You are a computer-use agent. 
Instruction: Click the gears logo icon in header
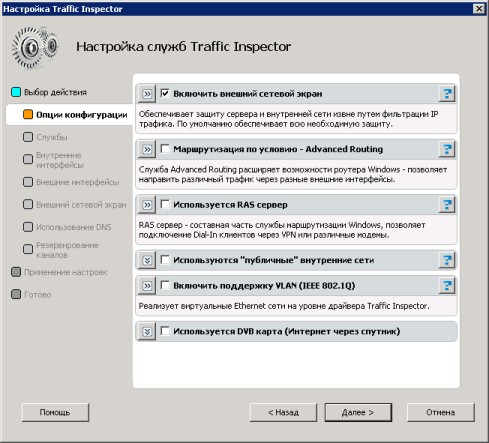[x=34, y=47]
